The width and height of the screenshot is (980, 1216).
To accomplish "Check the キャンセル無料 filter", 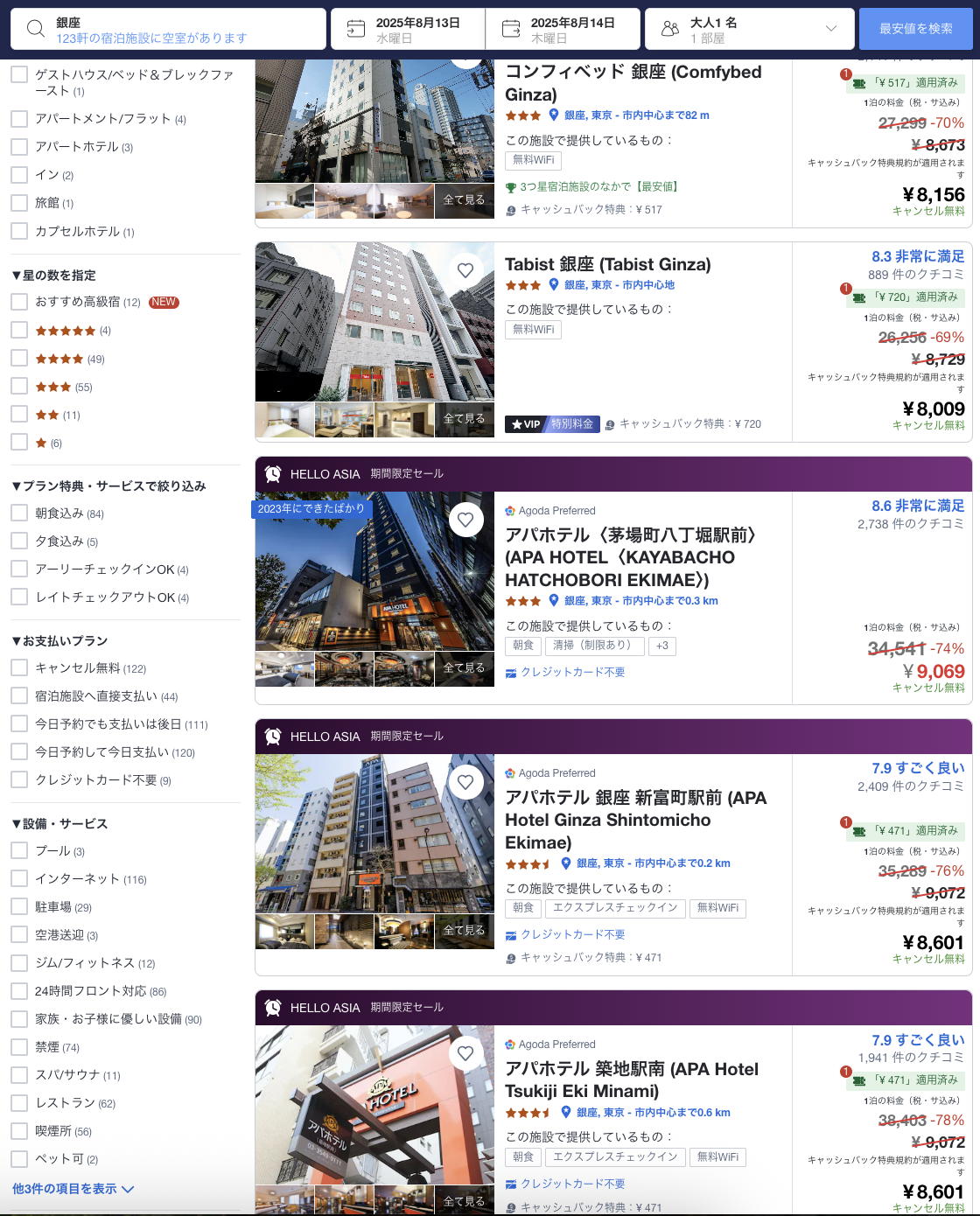I will (x=19, y=667).
